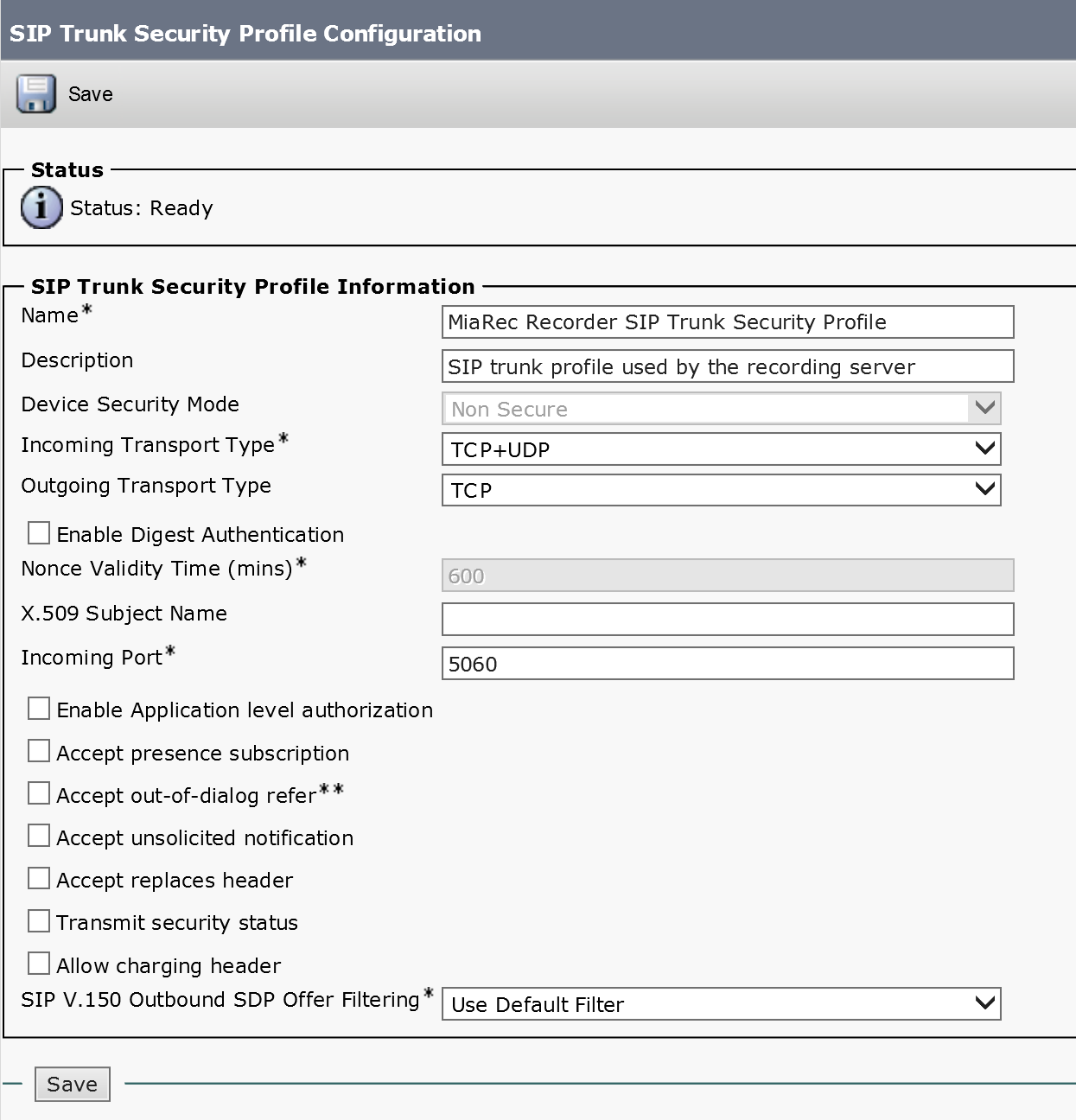Click the 'Incoming Transport Type' label

pos(148,445)
